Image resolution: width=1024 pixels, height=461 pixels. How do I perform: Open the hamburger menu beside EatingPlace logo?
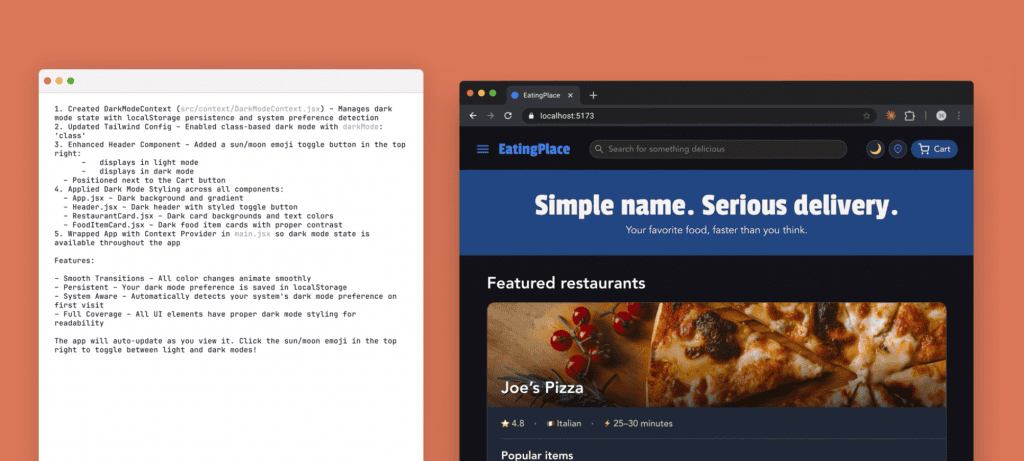pyautogui.click(x=483, y=150)
